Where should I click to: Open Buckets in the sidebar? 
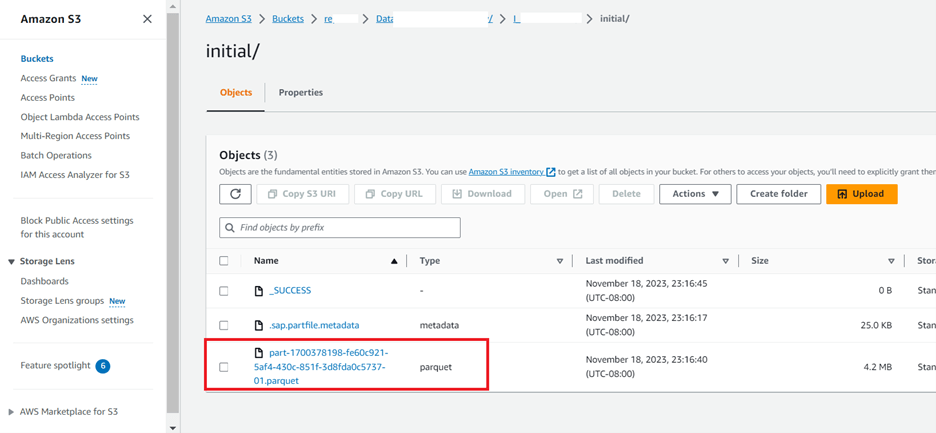point(37,59)
